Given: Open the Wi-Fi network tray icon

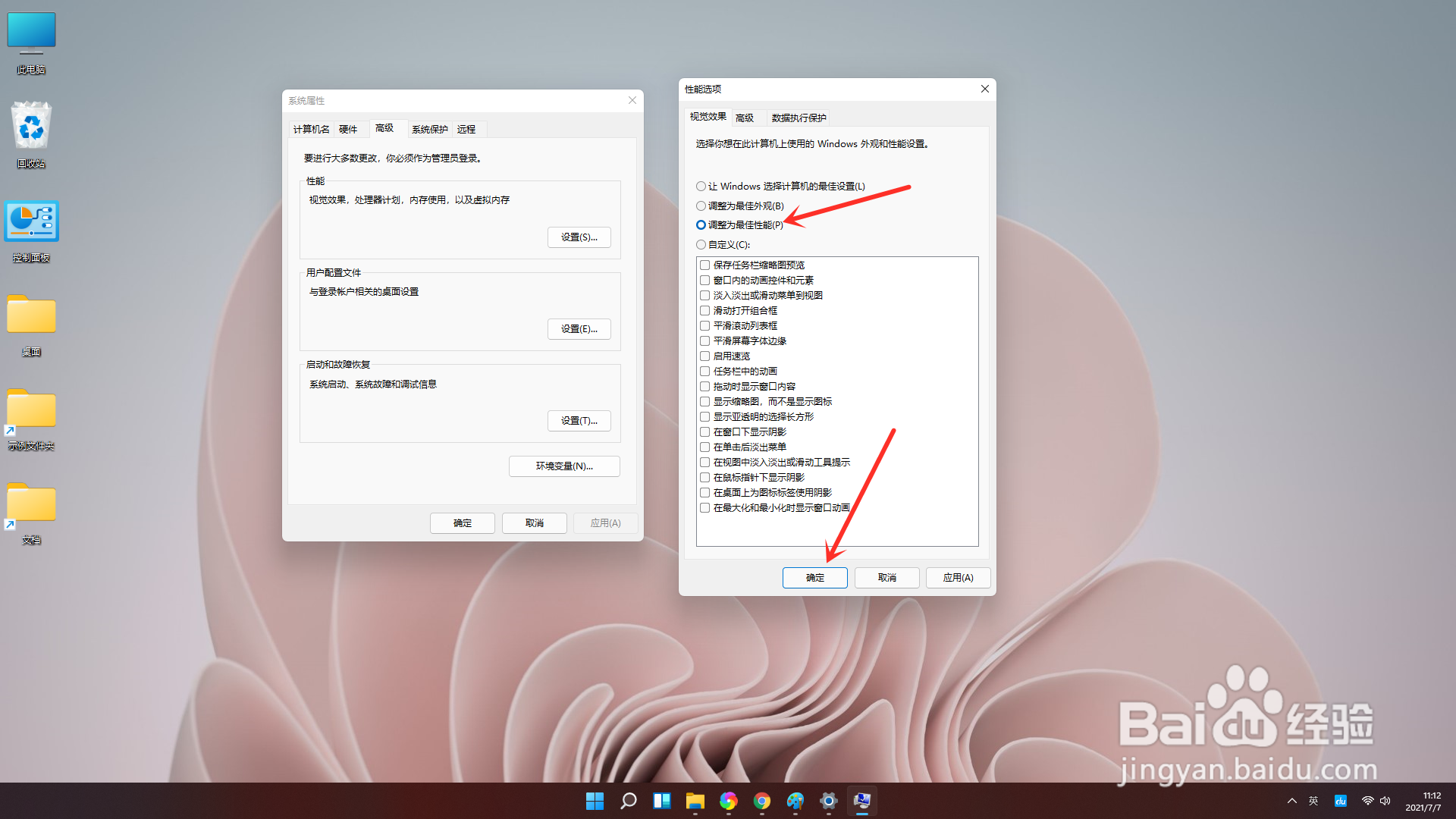Looking at the screenshot, I should pos(1368,801).
